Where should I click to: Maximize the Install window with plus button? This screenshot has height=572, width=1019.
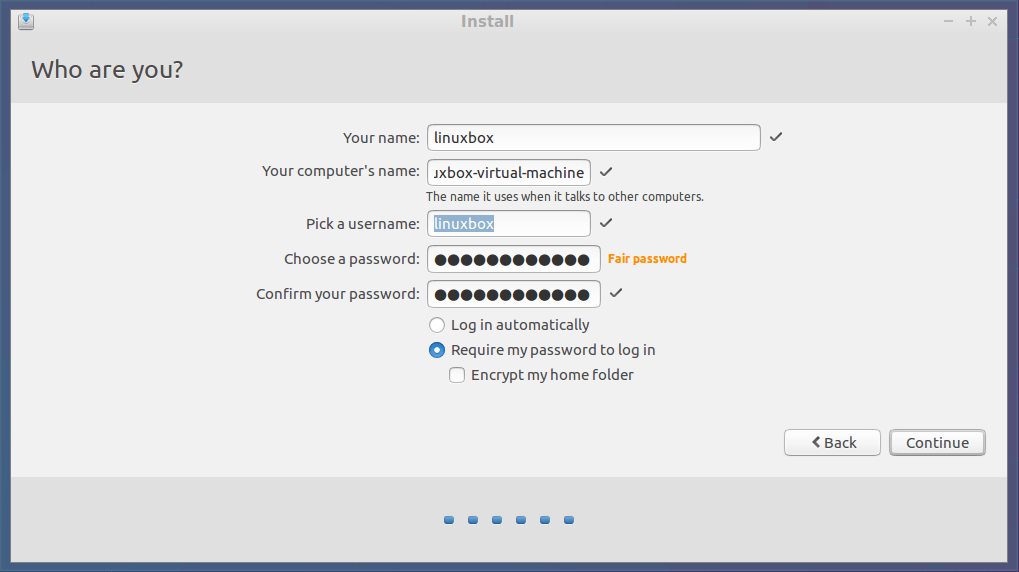point(970,21)
